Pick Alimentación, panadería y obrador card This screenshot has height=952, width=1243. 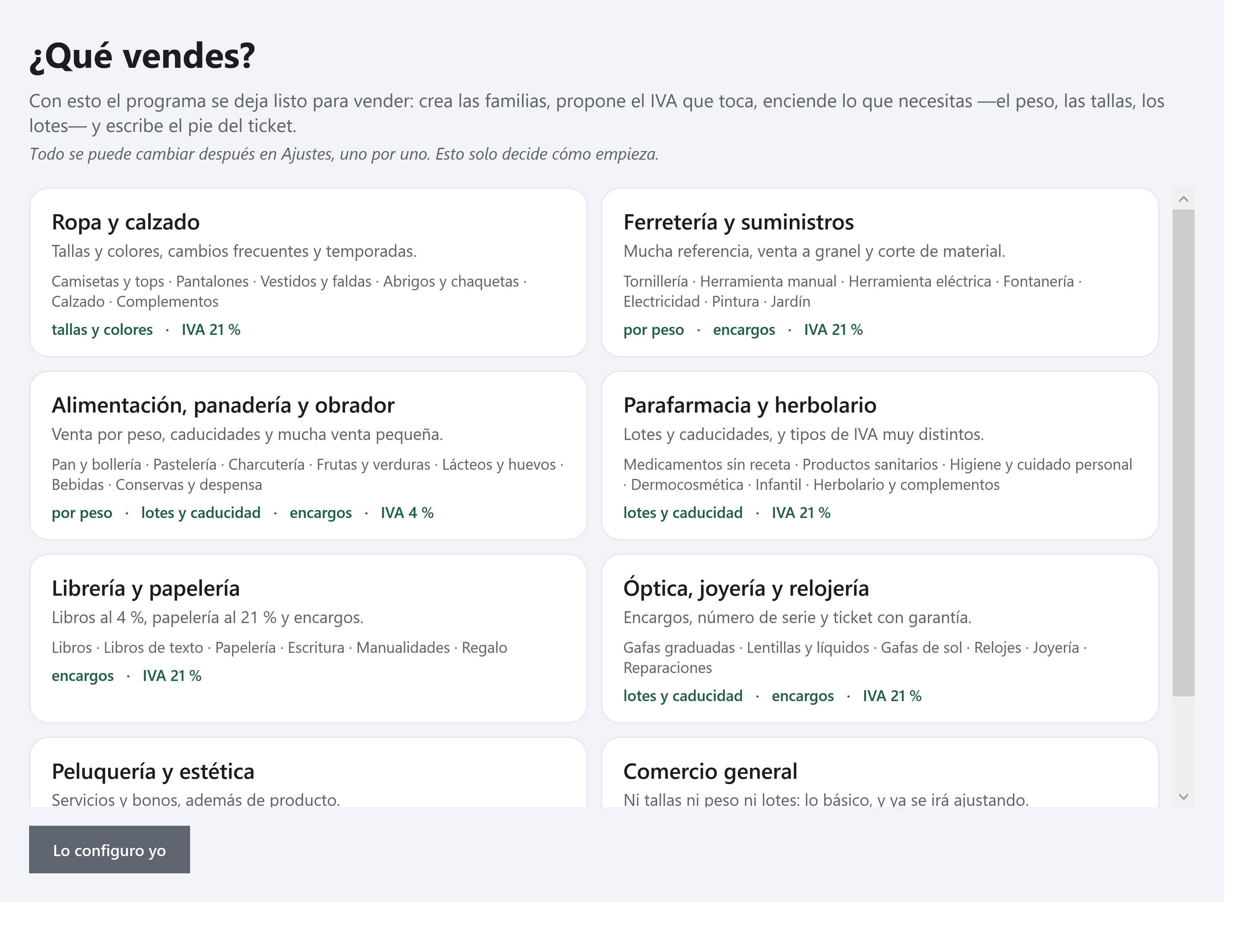[x=308, y=456]
